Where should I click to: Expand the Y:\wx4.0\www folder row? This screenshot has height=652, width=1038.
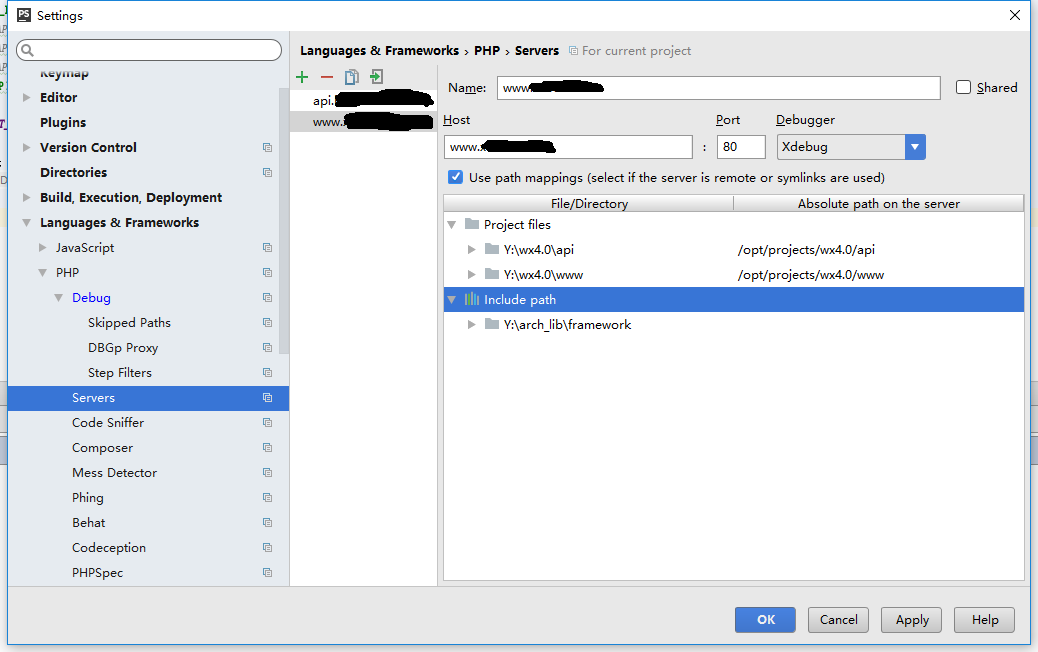pos(471,275)
